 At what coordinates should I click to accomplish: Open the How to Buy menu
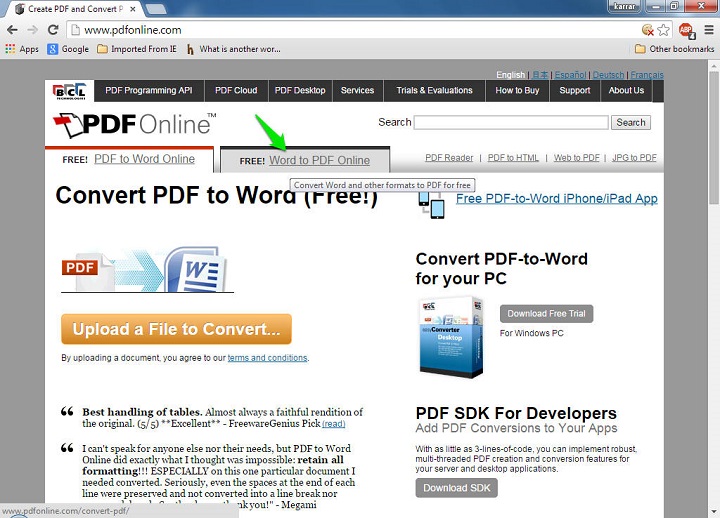coord(517,90)
